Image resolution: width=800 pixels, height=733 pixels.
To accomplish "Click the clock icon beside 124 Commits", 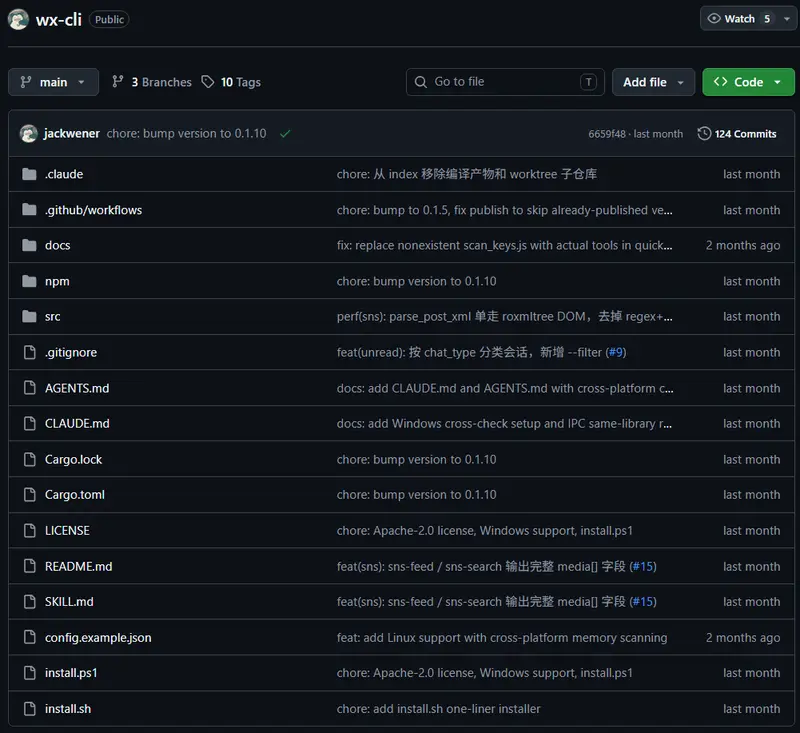I will [x=704, y=134].
